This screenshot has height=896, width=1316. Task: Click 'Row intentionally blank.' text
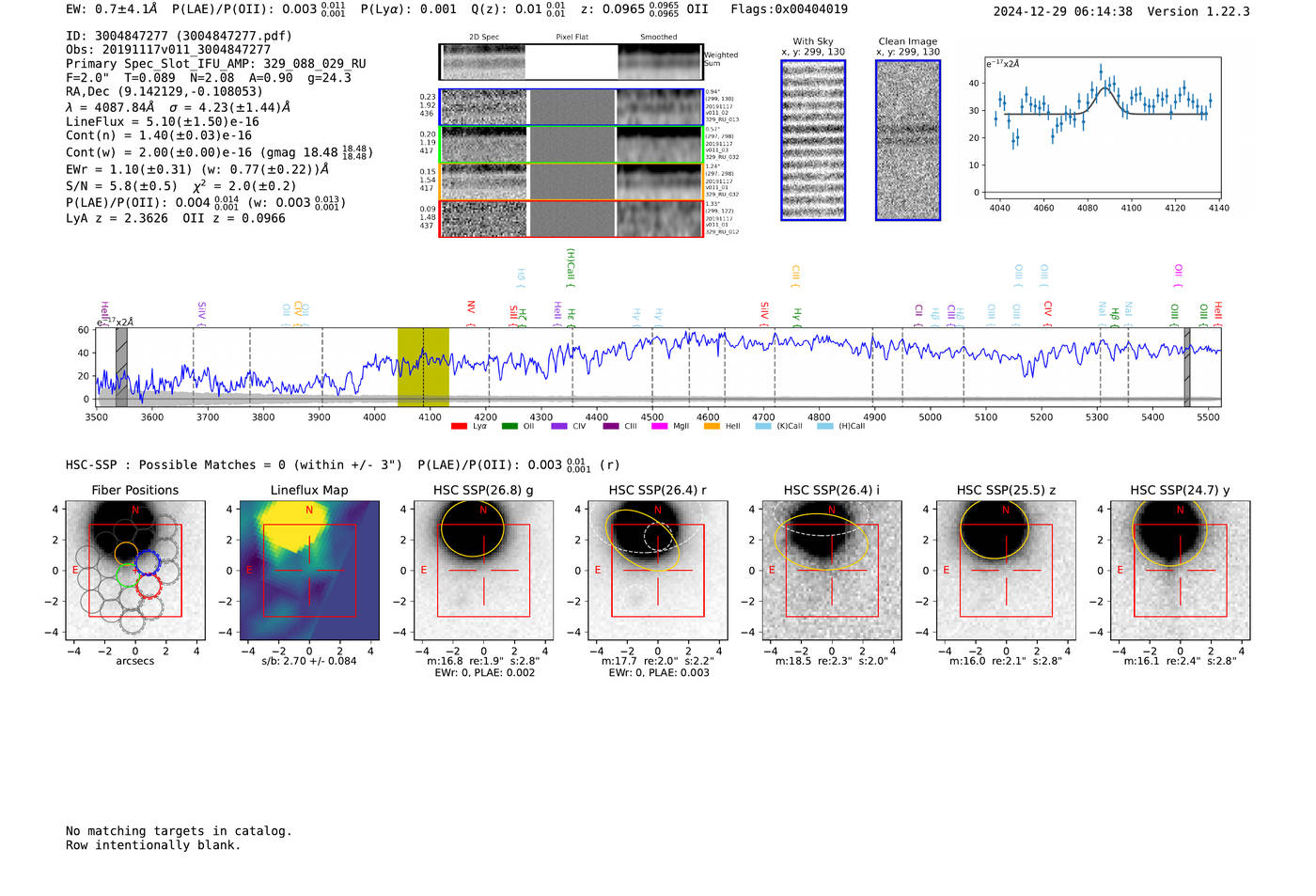tap(153, 845)
